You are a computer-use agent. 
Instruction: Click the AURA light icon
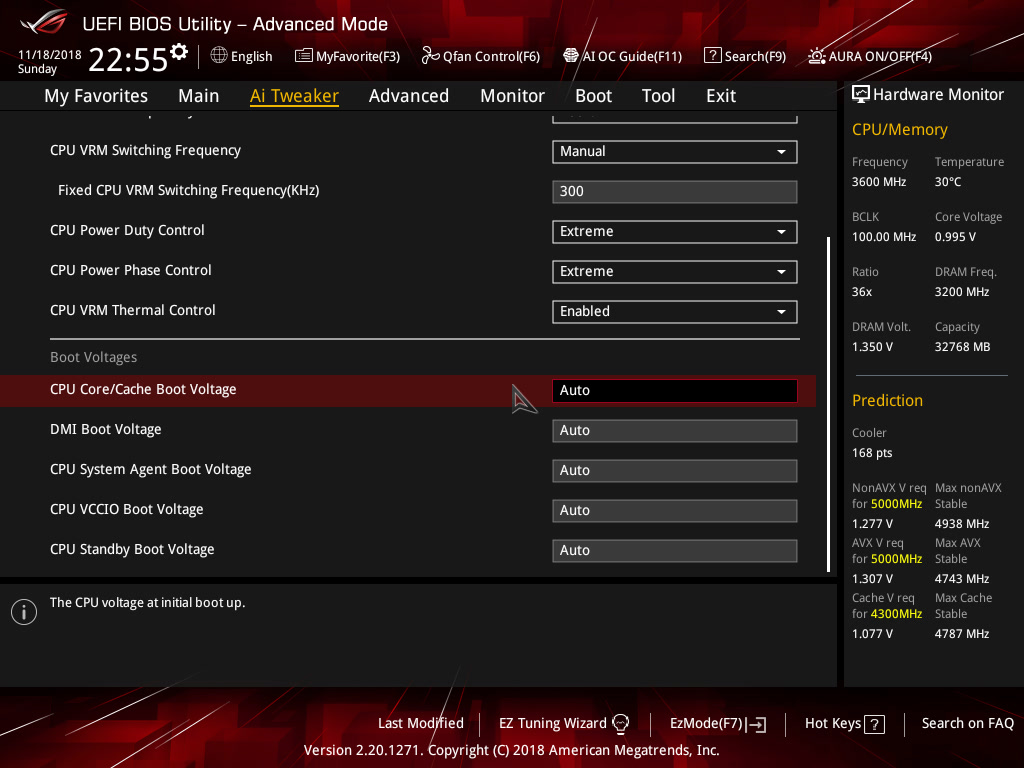[x=816, y=56]
